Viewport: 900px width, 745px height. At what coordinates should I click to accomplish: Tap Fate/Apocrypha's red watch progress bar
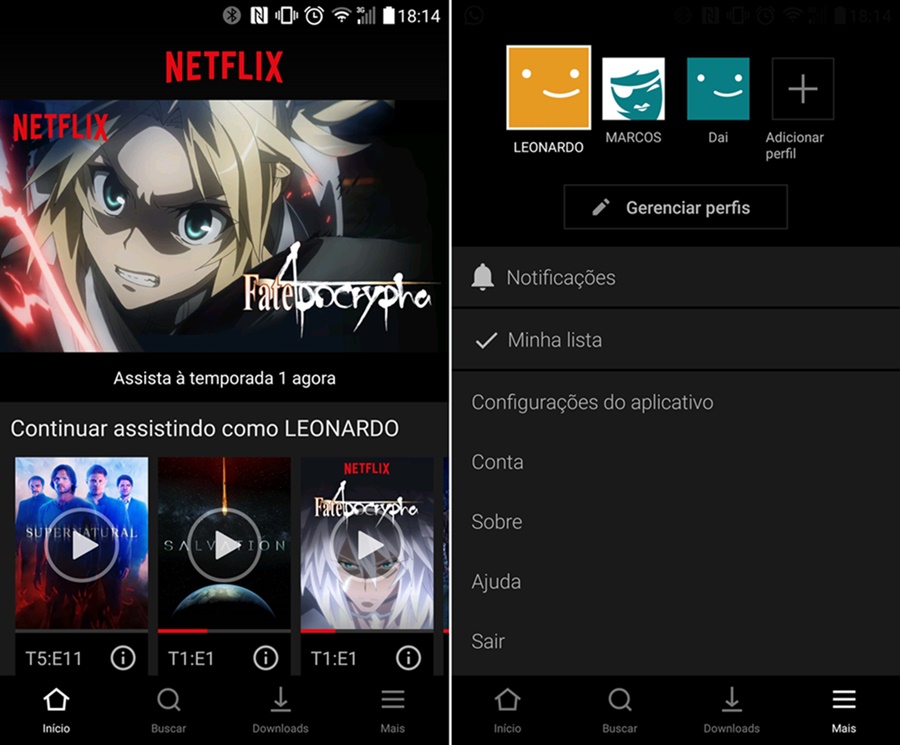pyautogui.click(x=318, y=631)
